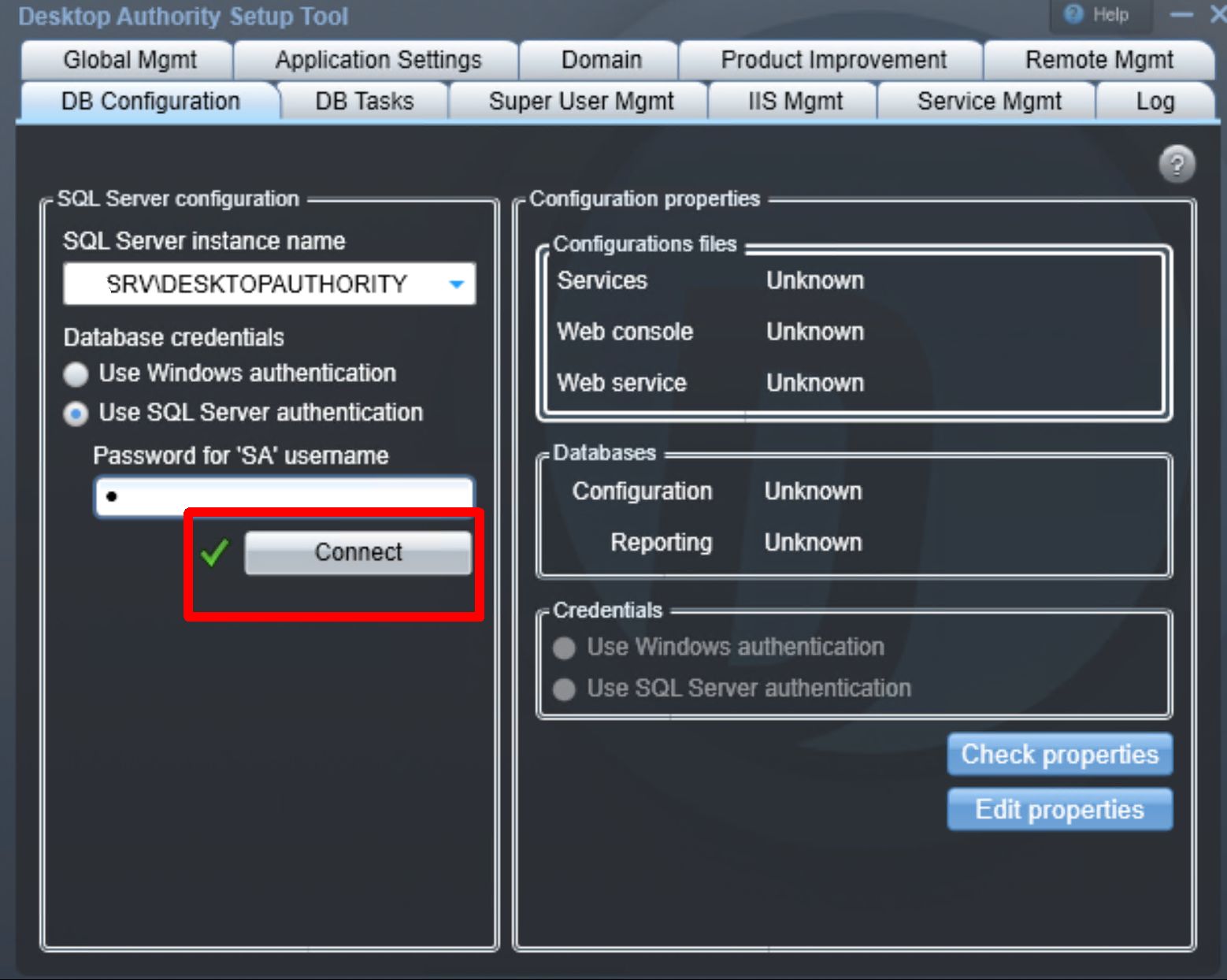
Task: Click the Database credentials label
Action: tap(173, 337)
